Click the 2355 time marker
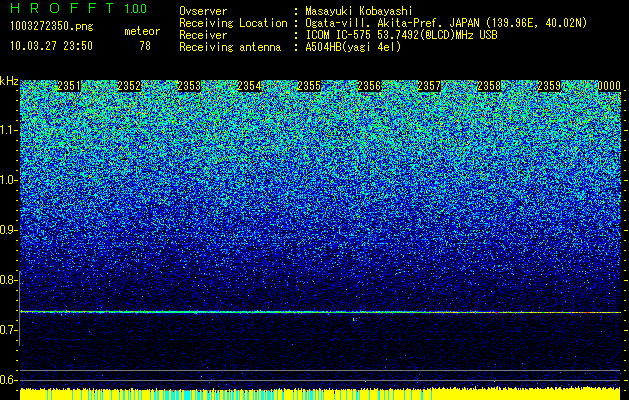 pos(309,86)
